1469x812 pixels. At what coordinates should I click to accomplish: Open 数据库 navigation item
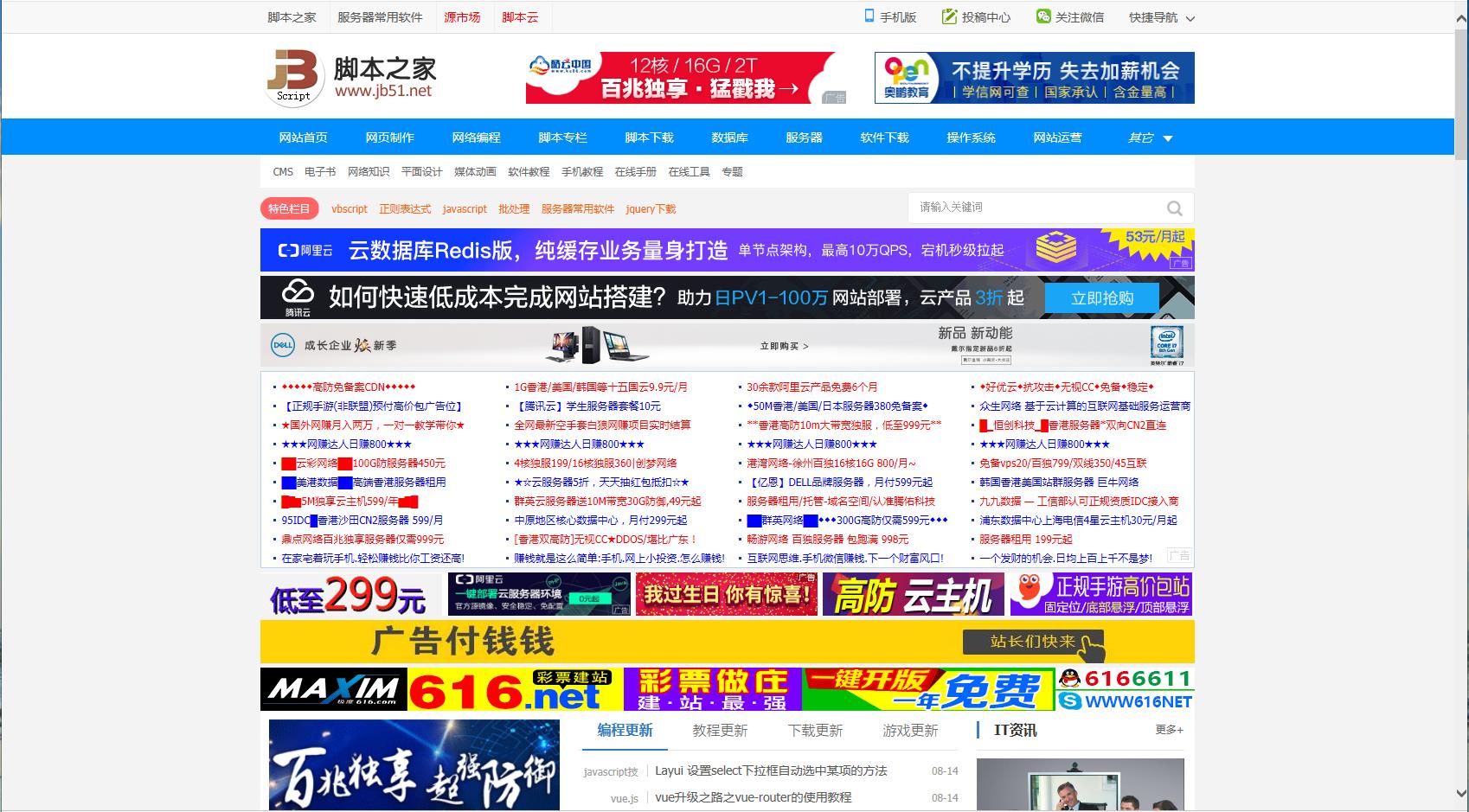click(729, 137)
